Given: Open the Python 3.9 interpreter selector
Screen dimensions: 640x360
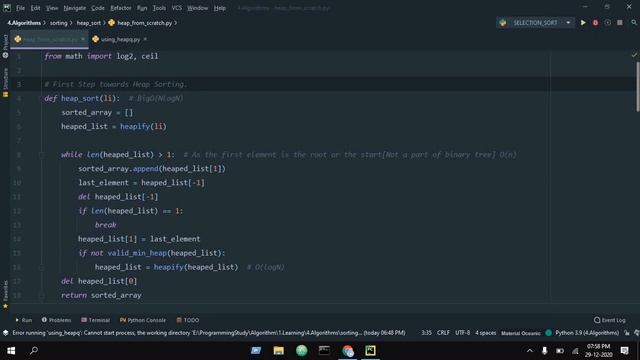Looking at the screenshot, I should pos(587,333).
